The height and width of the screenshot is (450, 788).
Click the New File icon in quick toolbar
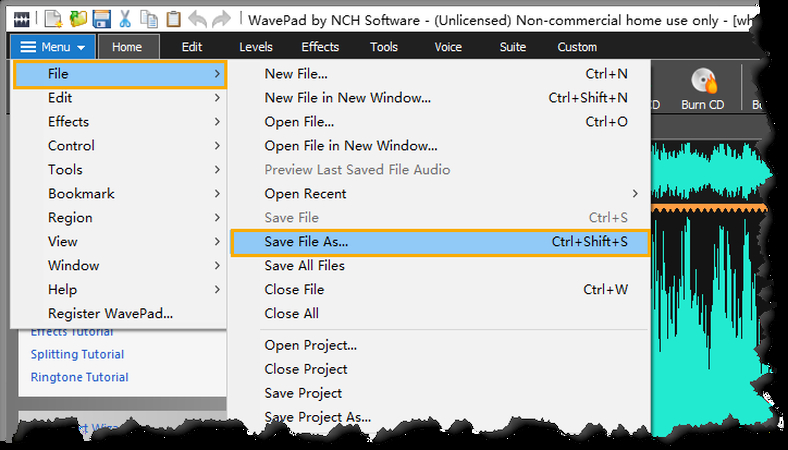pyautogui.click(x=53, y=18)
